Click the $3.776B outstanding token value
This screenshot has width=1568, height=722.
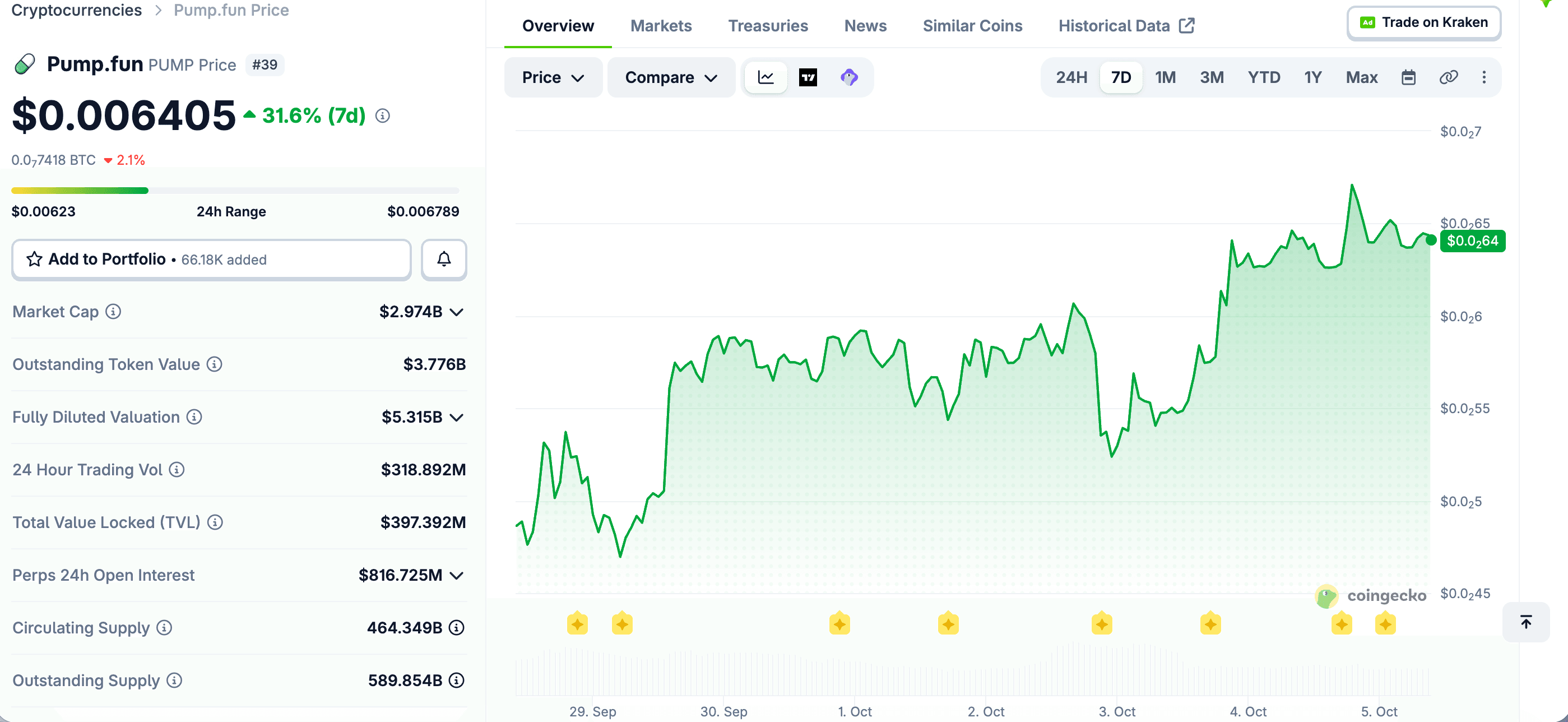[434, 365]
